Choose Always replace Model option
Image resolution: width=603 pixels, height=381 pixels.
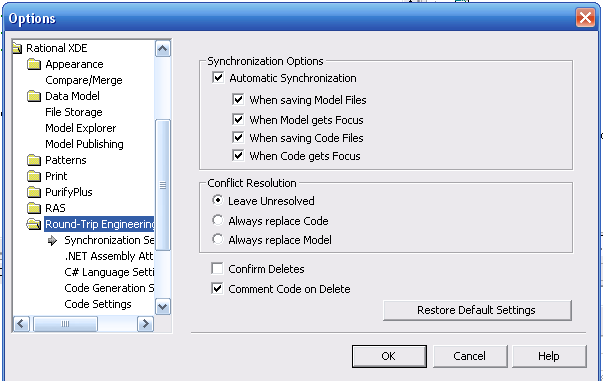(218, 239)
